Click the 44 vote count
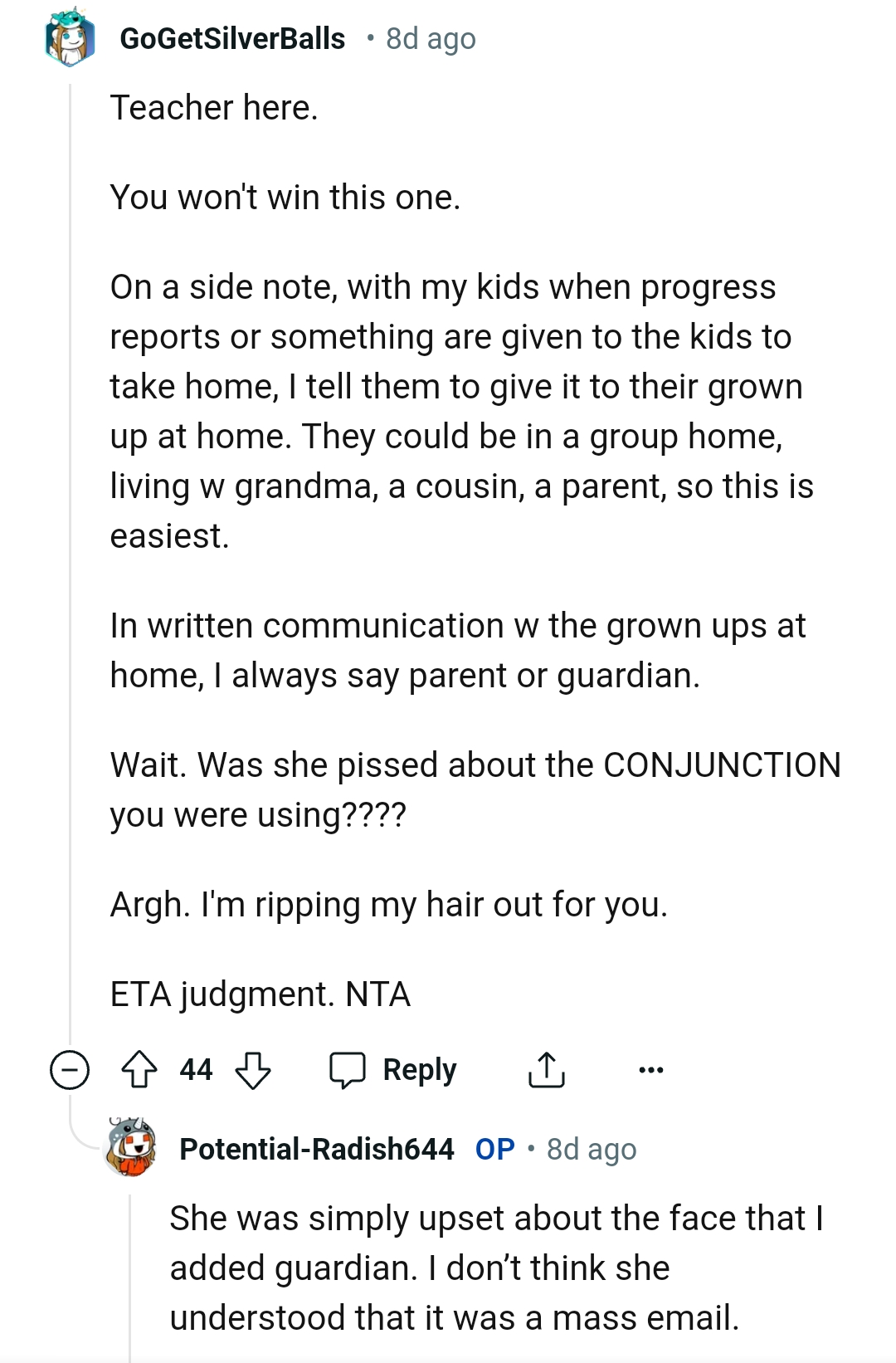The image size is (896, 1363). [196, 1069]
